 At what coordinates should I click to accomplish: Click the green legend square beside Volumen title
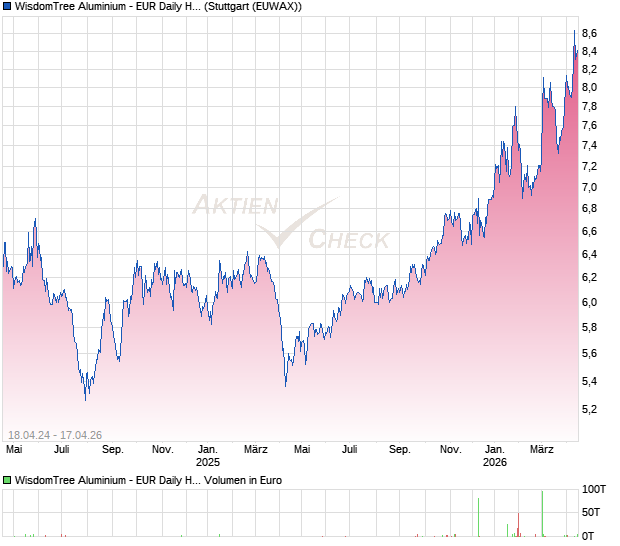tap(7, 480)
